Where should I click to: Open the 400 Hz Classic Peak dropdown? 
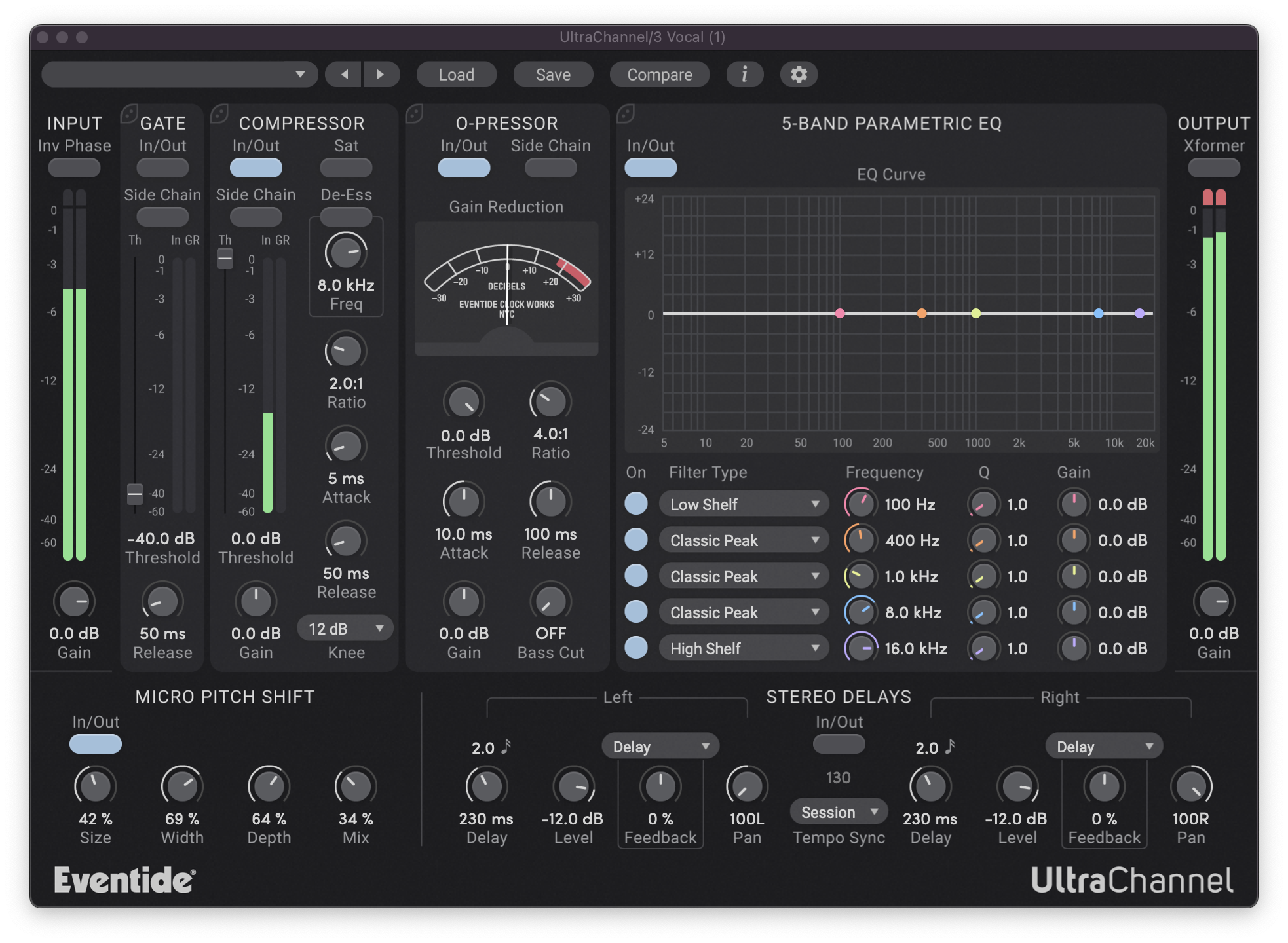(x=744, y=540)
